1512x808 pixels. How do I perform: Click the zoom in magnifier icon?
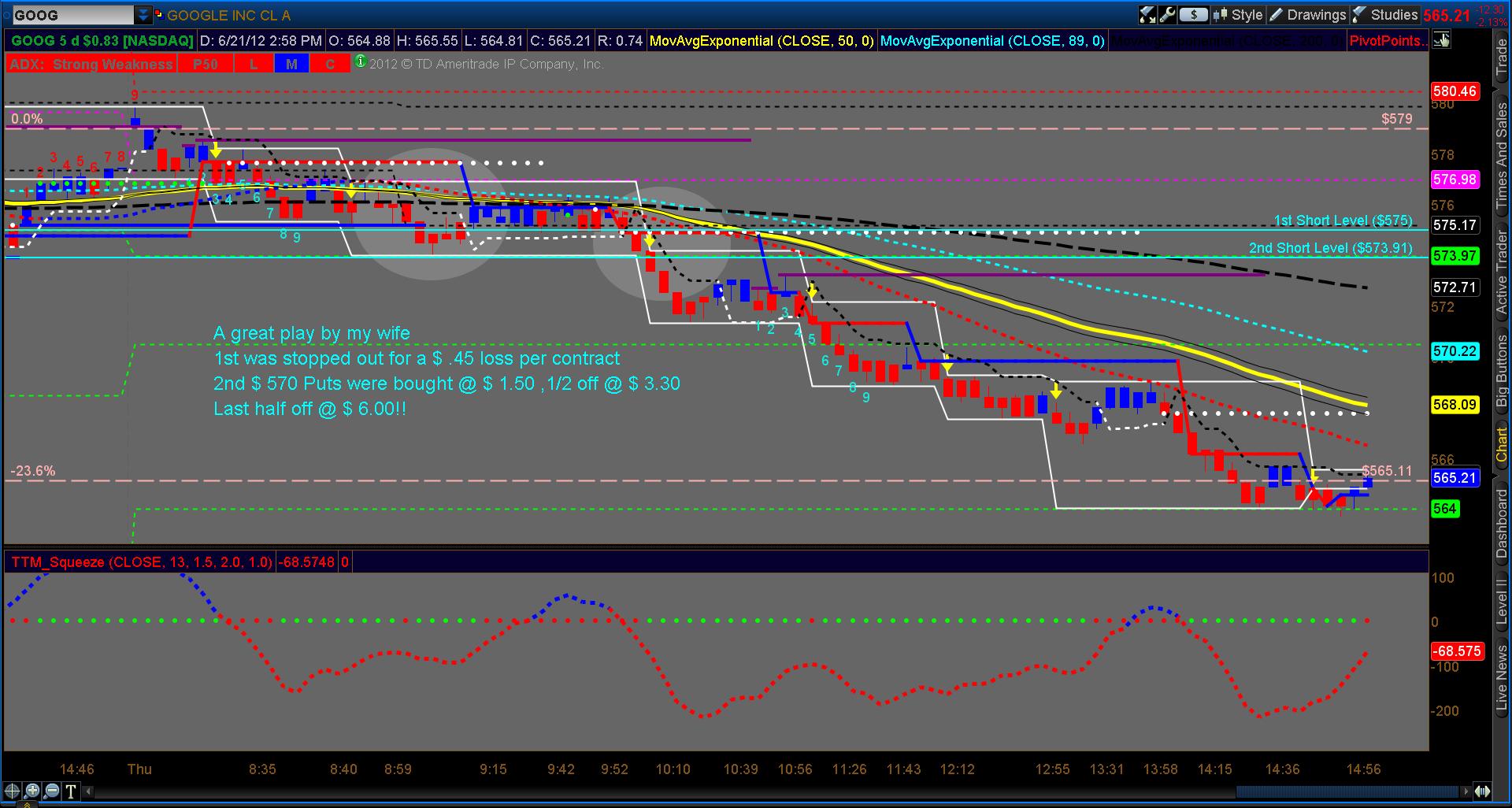[31, 791]
